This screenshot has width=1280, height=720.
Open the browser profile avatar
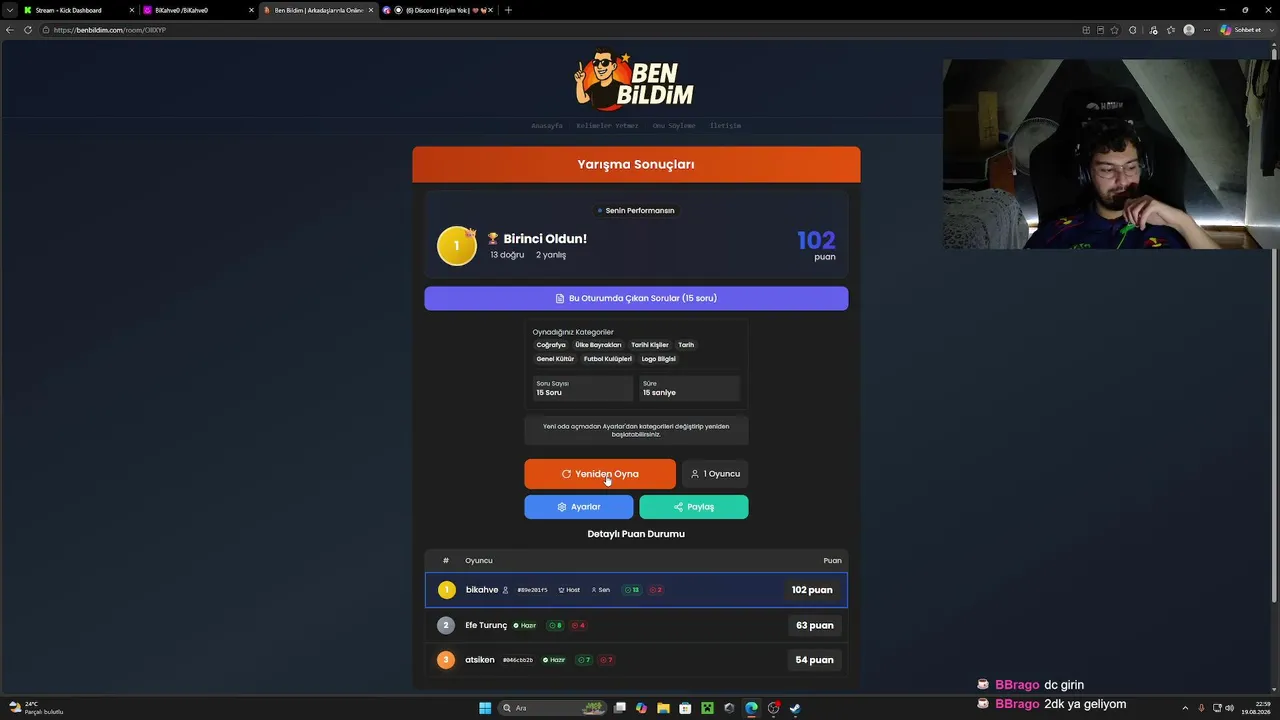[x=1189, y=30]
